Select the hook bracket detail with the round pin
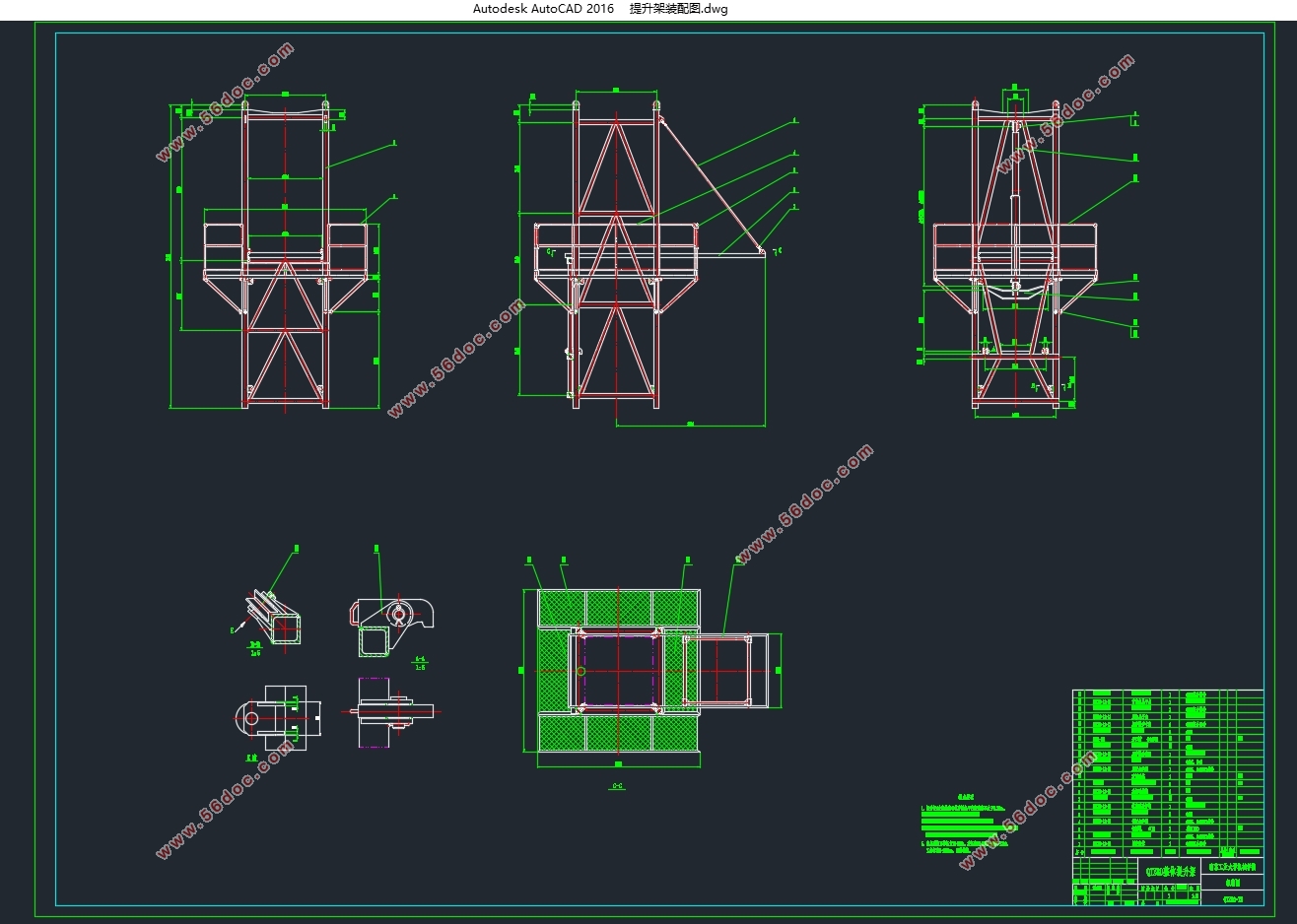 (390, 626)
